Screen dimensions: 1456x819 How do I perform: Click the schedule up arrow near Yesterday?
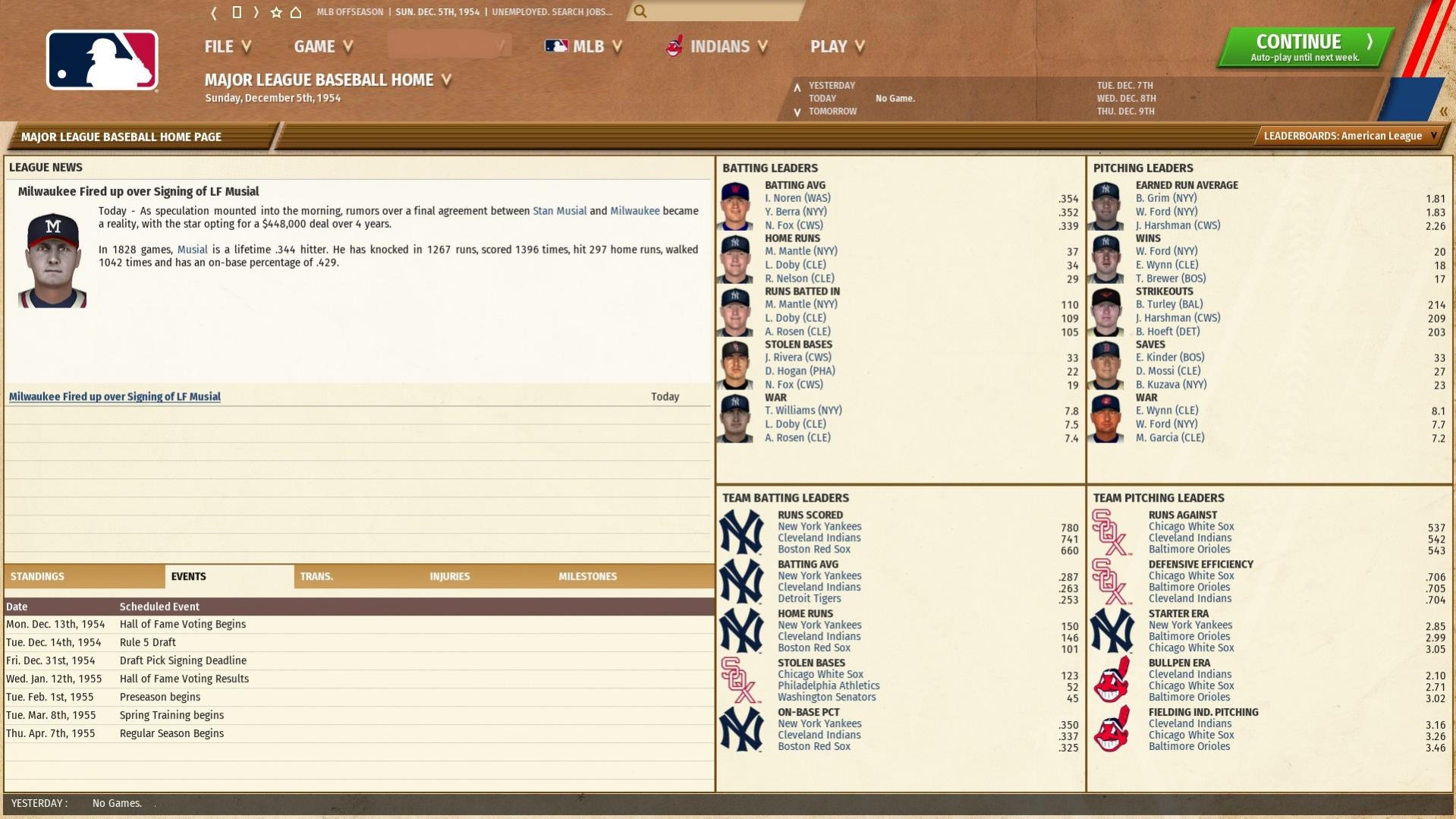797,87
